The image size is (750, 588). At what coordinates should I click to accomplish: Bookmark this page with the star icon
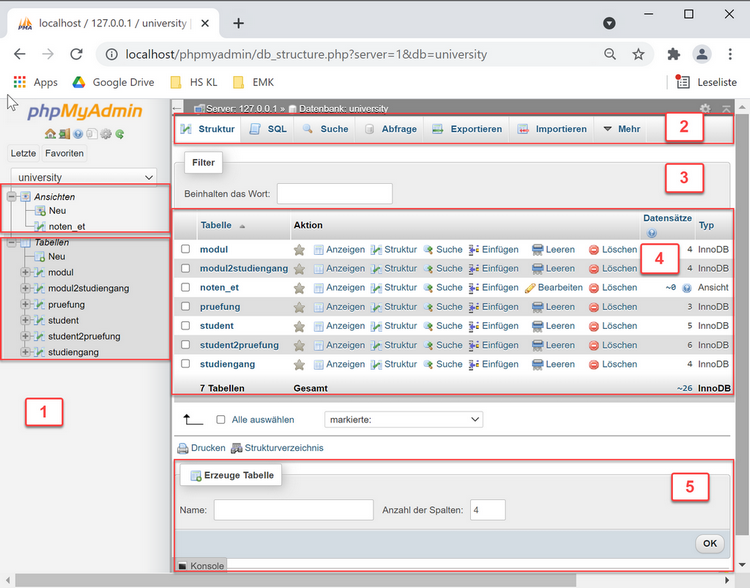click(x=639, y=54)
